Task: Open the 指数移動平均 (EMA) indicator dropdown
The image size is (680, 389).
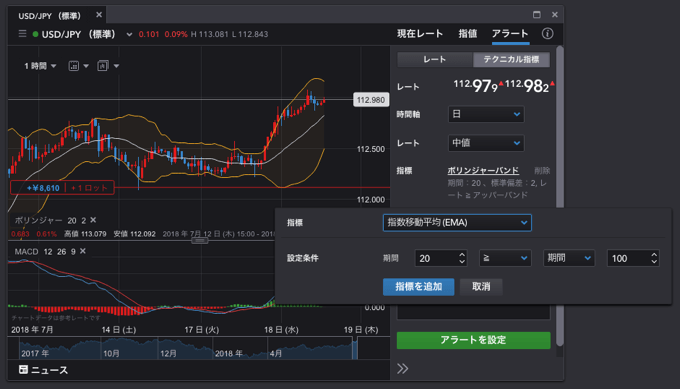Action: (457, 222)
